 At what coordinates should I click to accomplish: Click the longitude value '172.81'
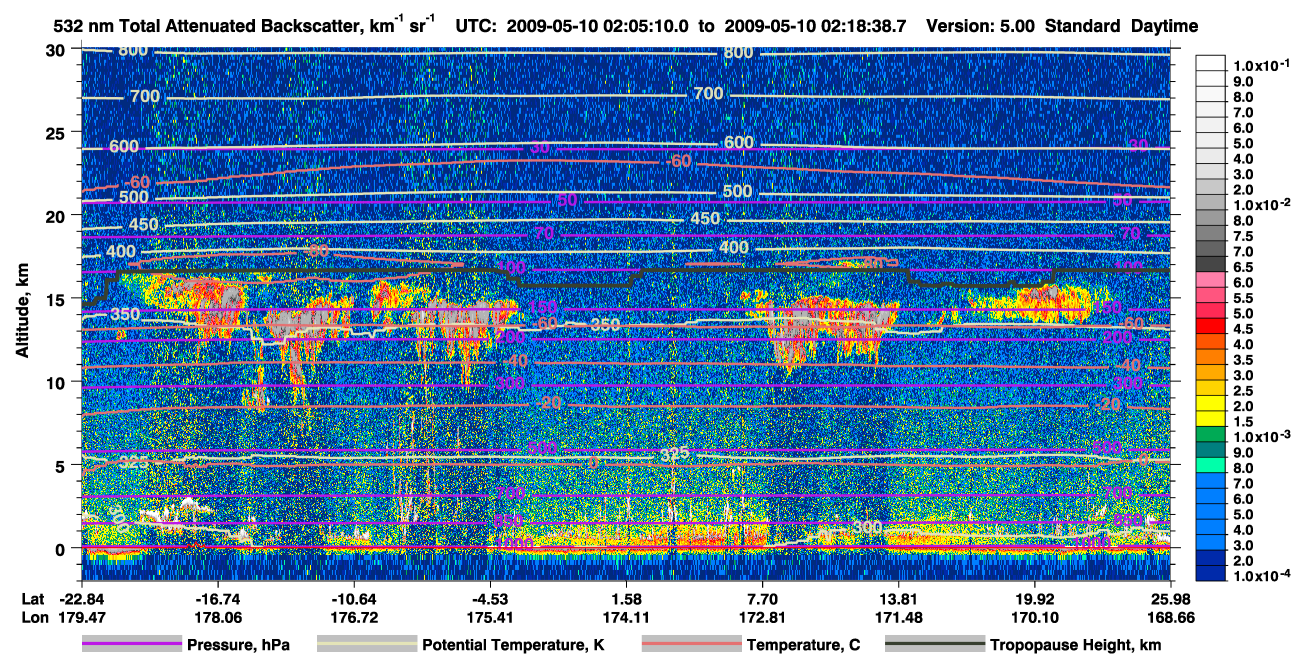[x=763, y=617]
